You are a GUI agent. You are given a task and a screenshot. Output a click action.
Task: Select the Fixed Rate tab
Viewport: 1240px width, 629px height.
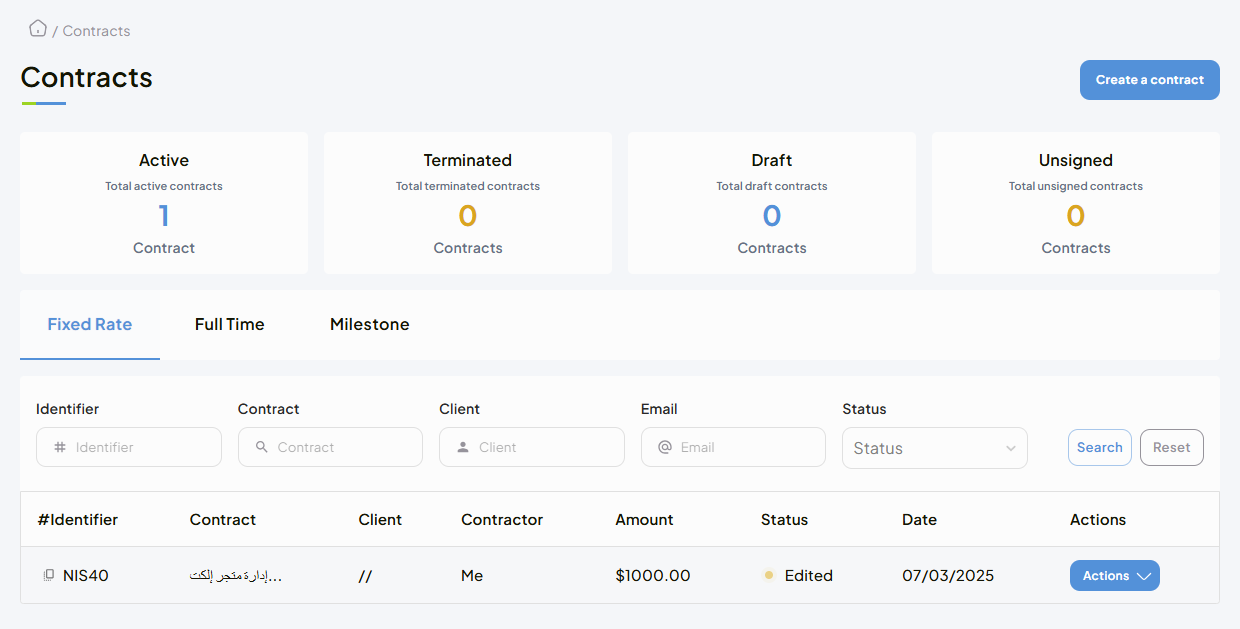click(90, 324)
